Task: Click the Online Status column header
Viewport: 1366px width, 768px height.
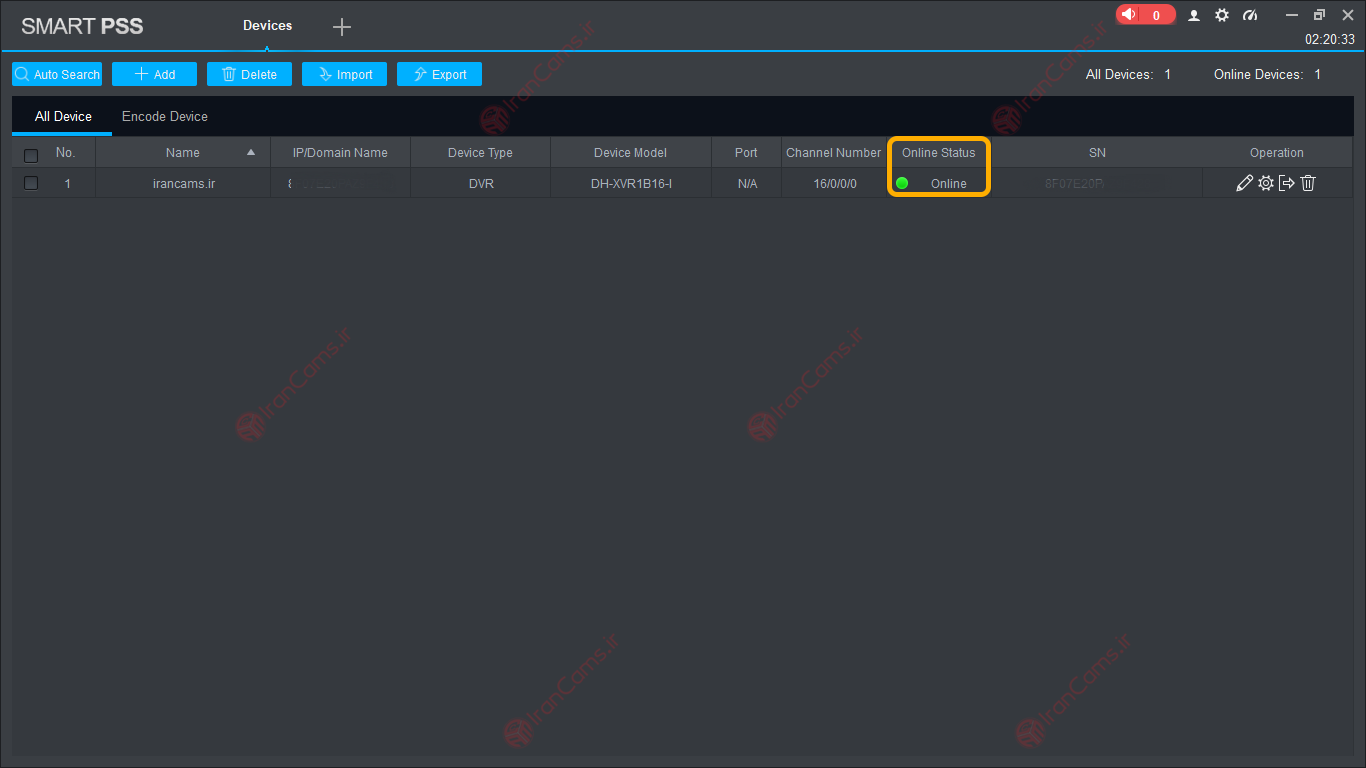Action: 938,153
